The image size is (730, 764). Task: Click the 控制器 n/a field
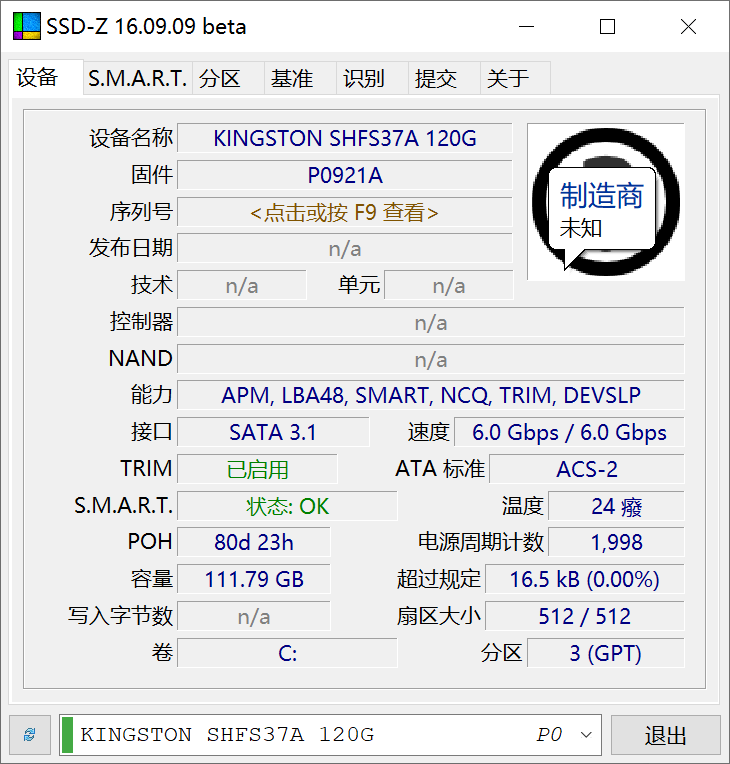click(431, 322)
